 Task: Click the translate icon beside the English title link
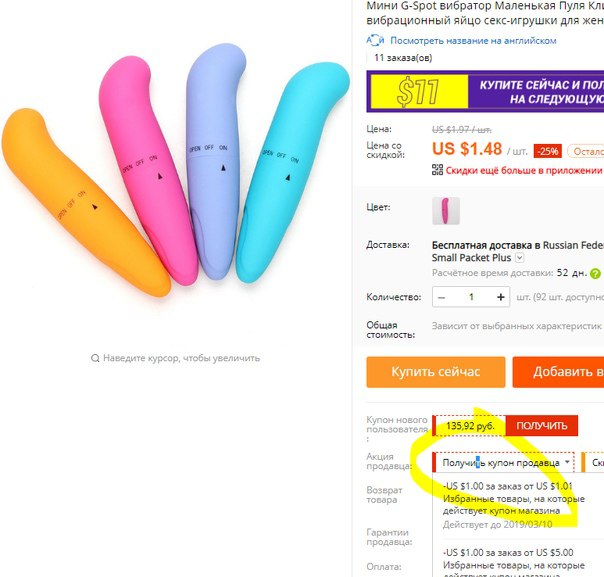click(375, 40)
